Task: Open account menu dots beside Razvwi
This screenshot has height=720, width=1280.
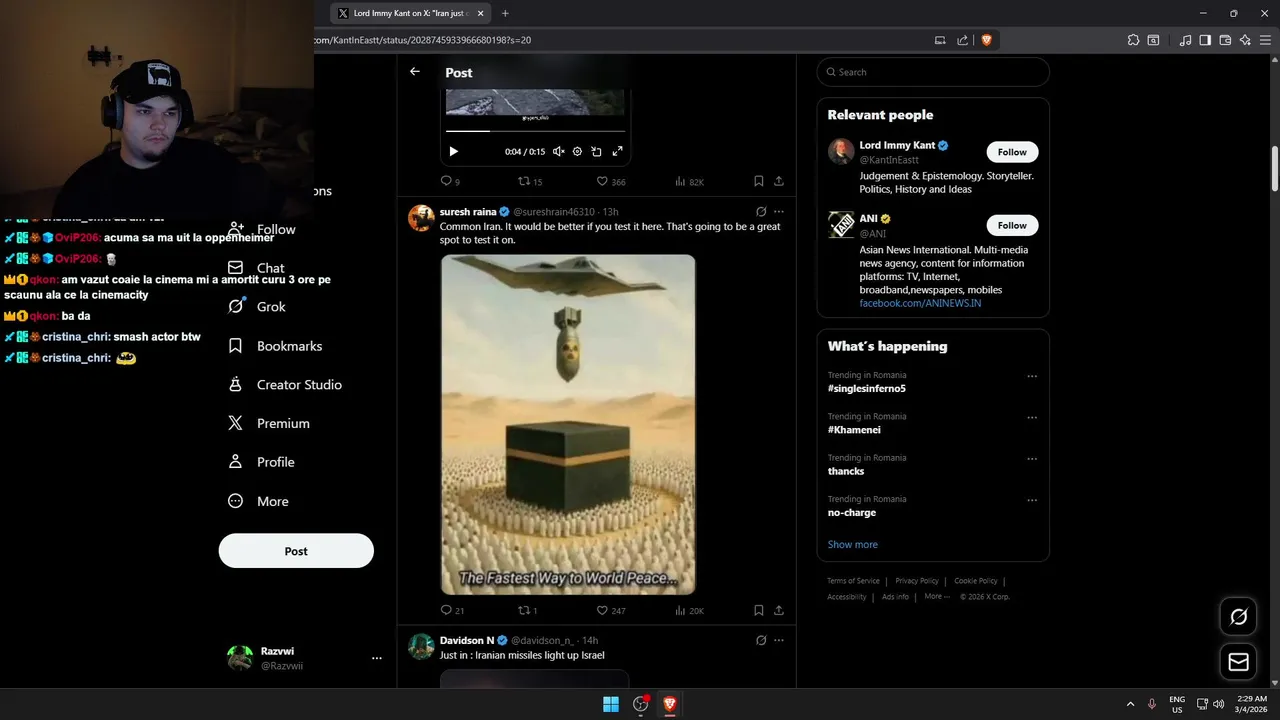Action: (x=377, y=658)
